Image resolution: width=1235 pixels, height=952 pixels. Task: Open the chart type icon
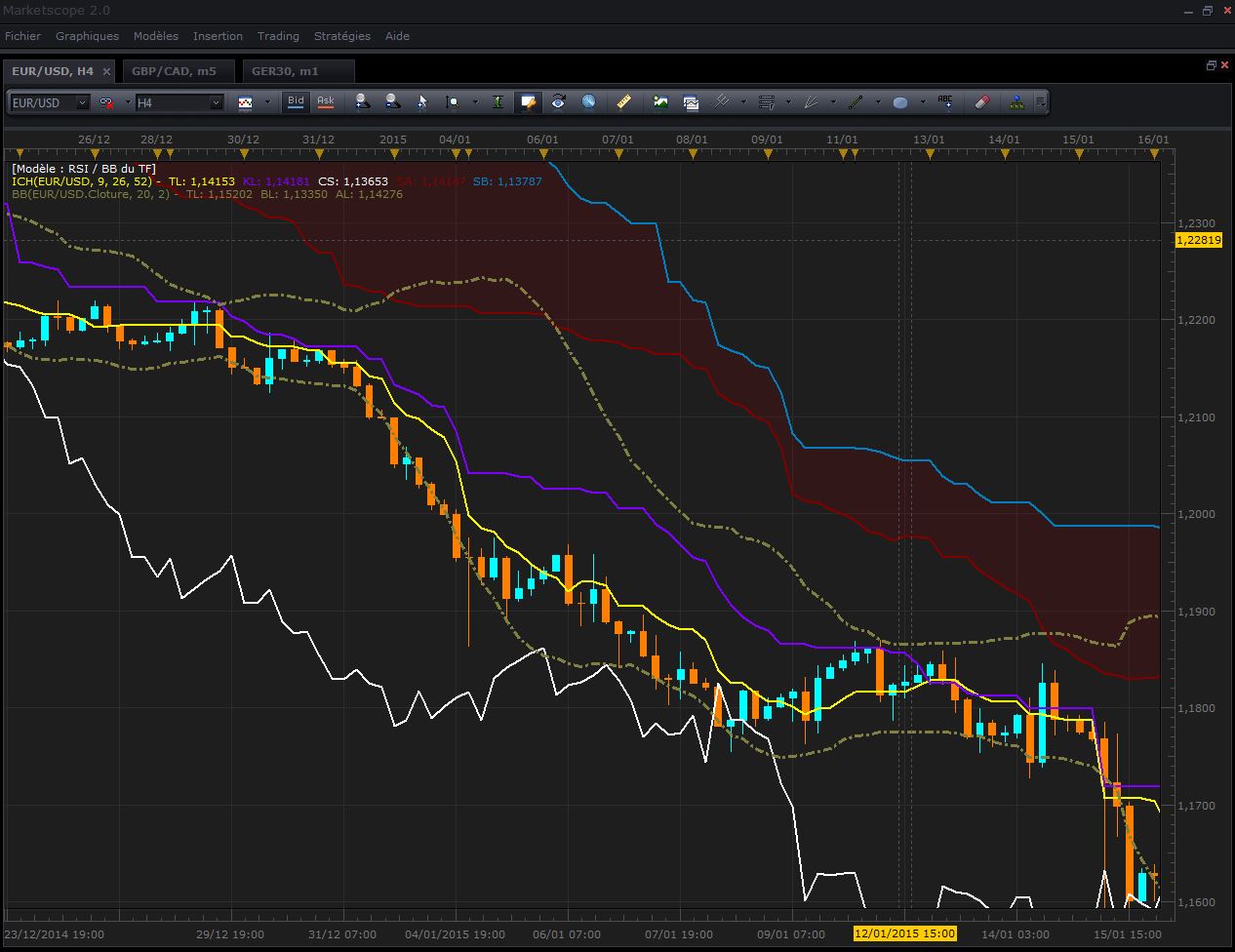(x=245, y=101)
